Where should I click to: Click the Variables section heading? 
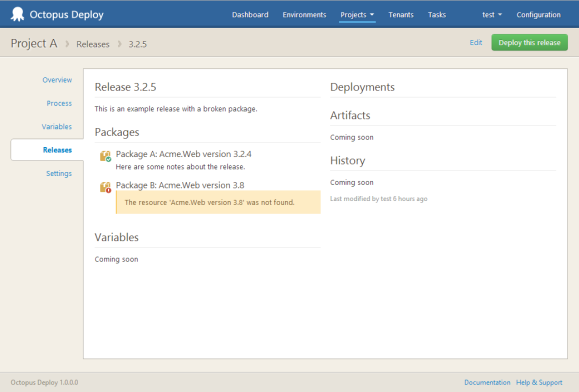click(x=116, y=237)
